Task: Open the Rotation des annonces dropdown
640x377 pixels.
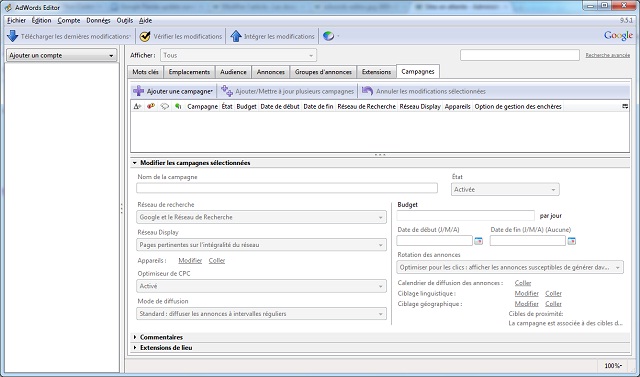Action: coord(510,267)
